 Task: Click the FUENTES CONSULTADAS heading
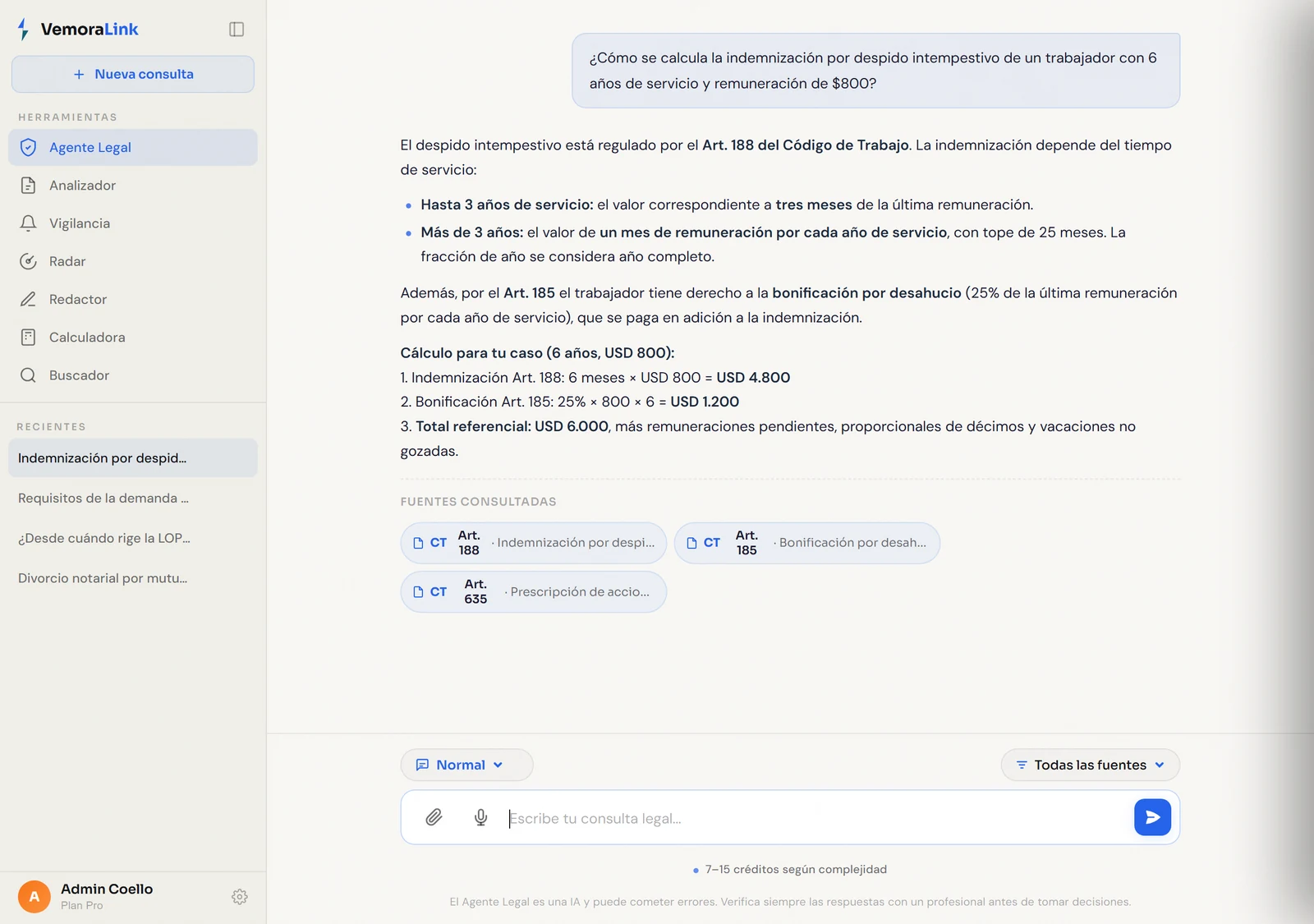tap(478, 502)
